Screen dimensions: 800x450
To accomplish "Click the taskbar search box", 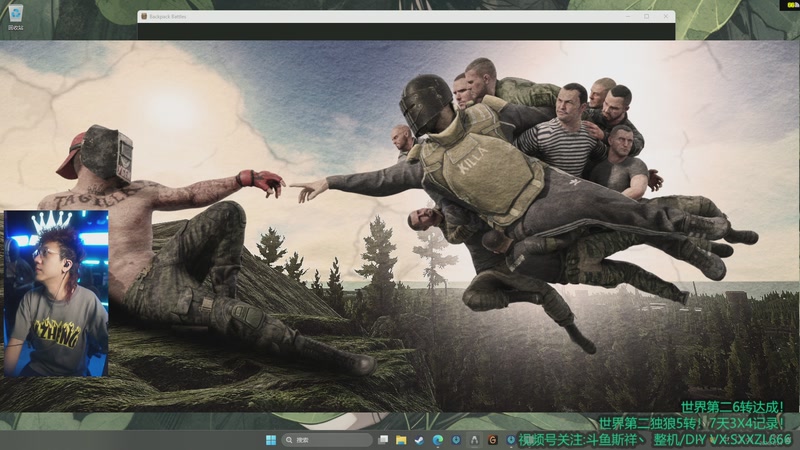I will pyautogui.click(x=327, y=440).
